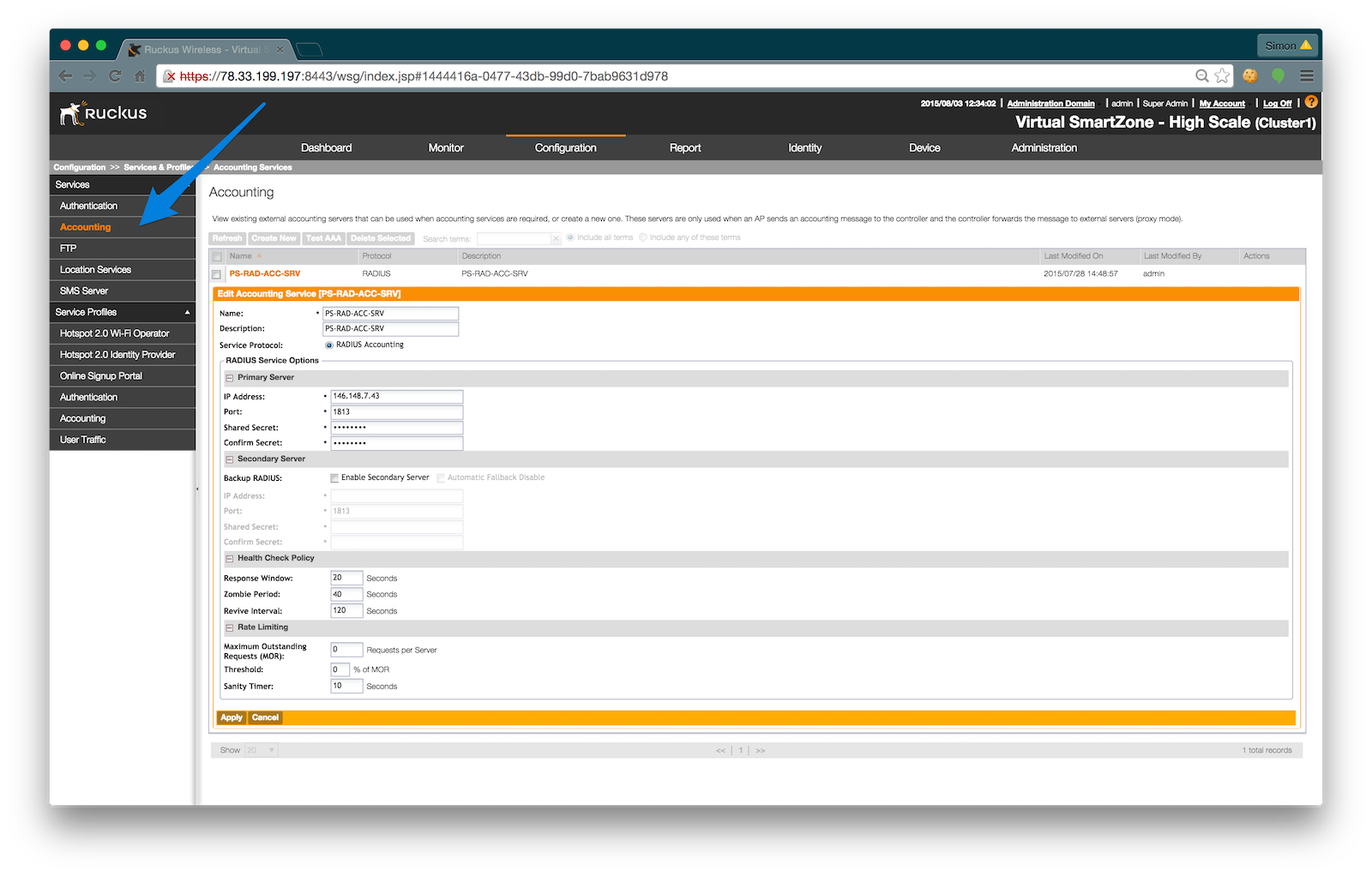
Task: Open the cookie extension icon
Action: pyautogui.click(x=1250, y=75)
